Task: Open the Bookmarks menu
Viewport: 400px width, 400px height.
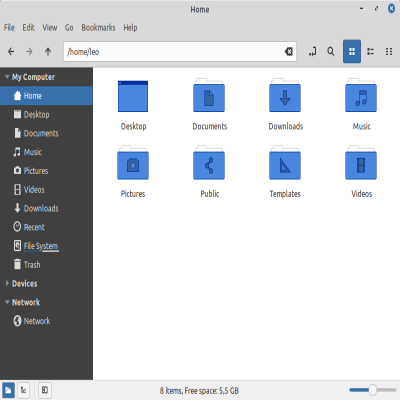Action: tap(98, 28)
